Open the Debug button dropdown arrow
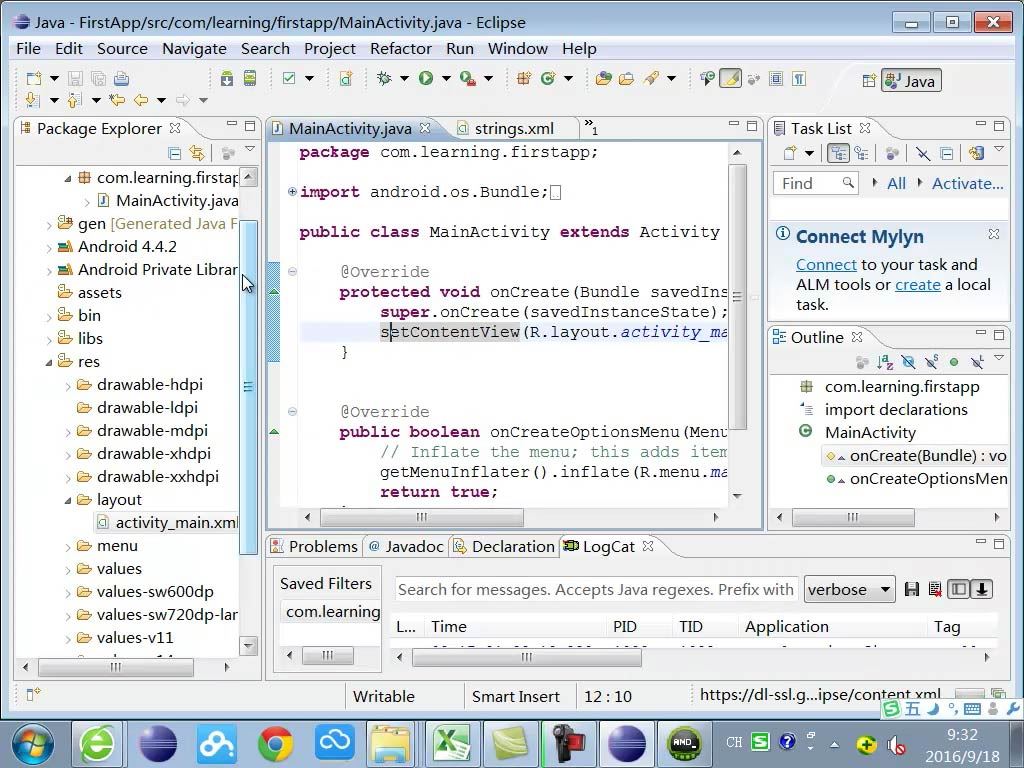Image resolution: width=1024 pixels, height=768 pixels. pyautogui.click(x=404, y=79)
